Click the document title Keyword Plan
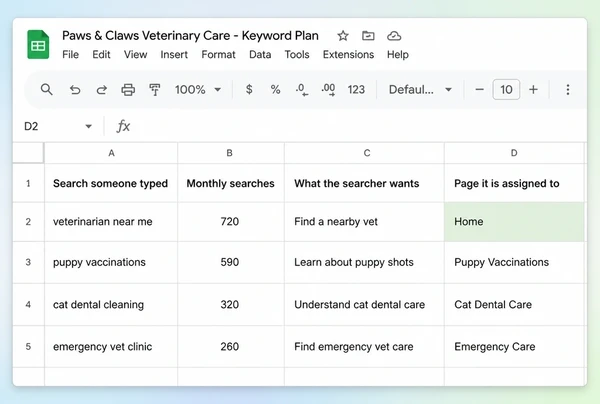Image resolution: width=600 pixels, height=404 pixels. click(x=190, y=36)
